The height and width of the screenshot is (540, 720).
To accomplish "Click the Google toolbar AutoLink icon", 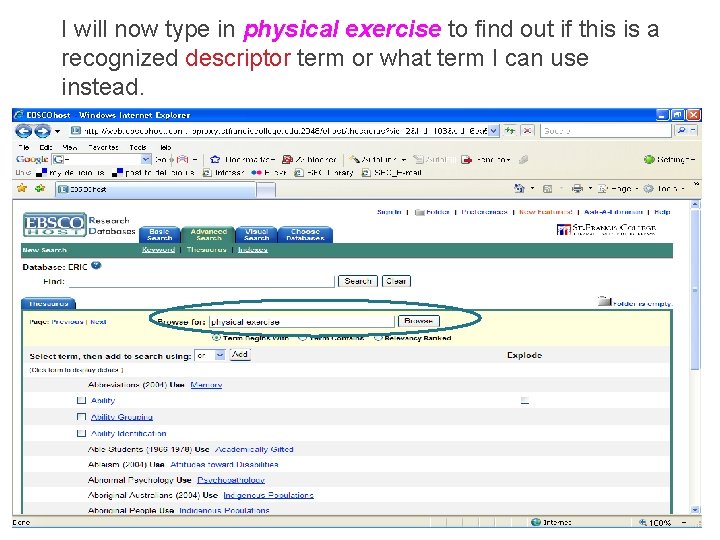I will (354, 159).
